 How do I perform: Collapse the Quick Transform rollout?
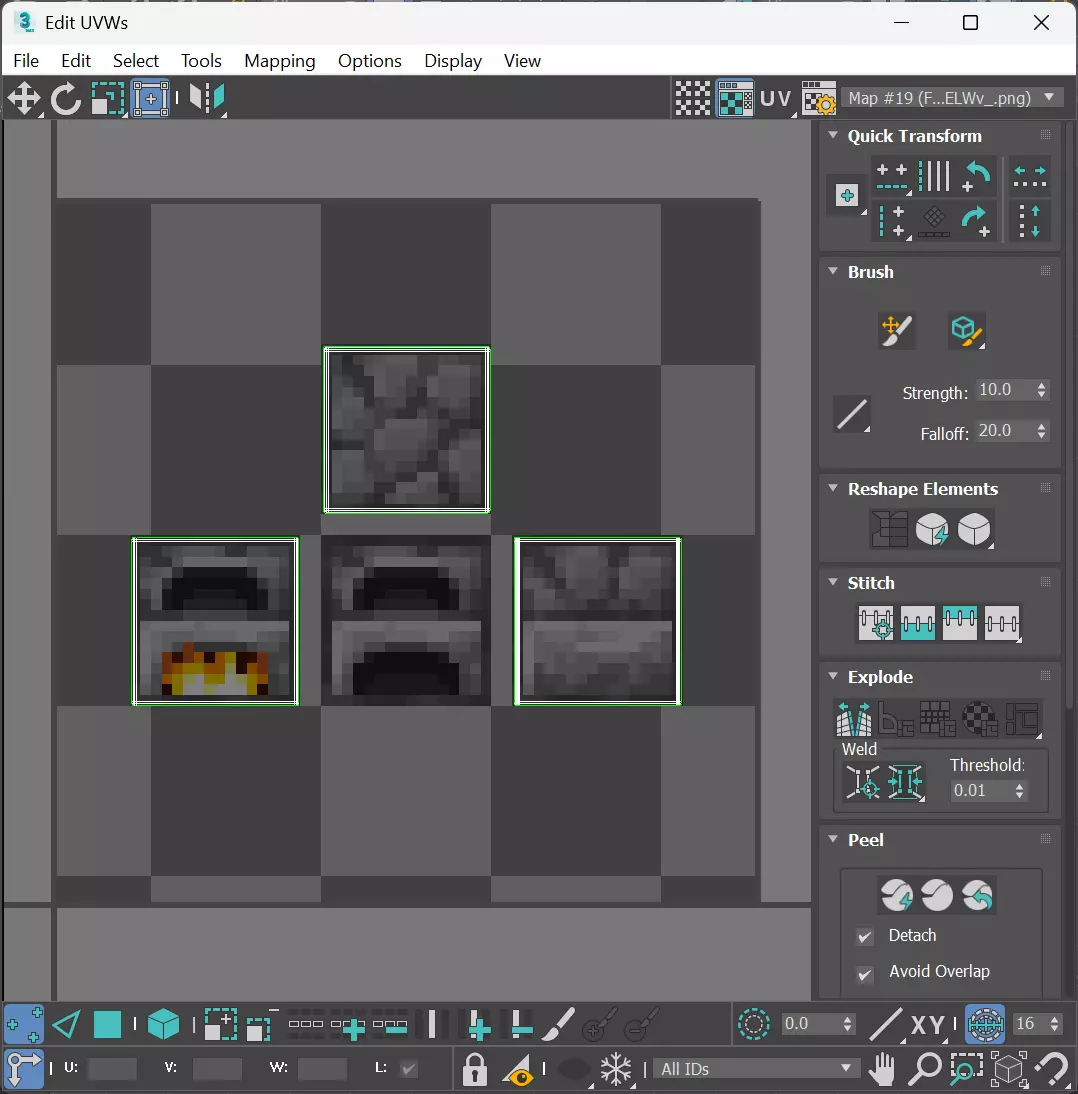(833, 135)
